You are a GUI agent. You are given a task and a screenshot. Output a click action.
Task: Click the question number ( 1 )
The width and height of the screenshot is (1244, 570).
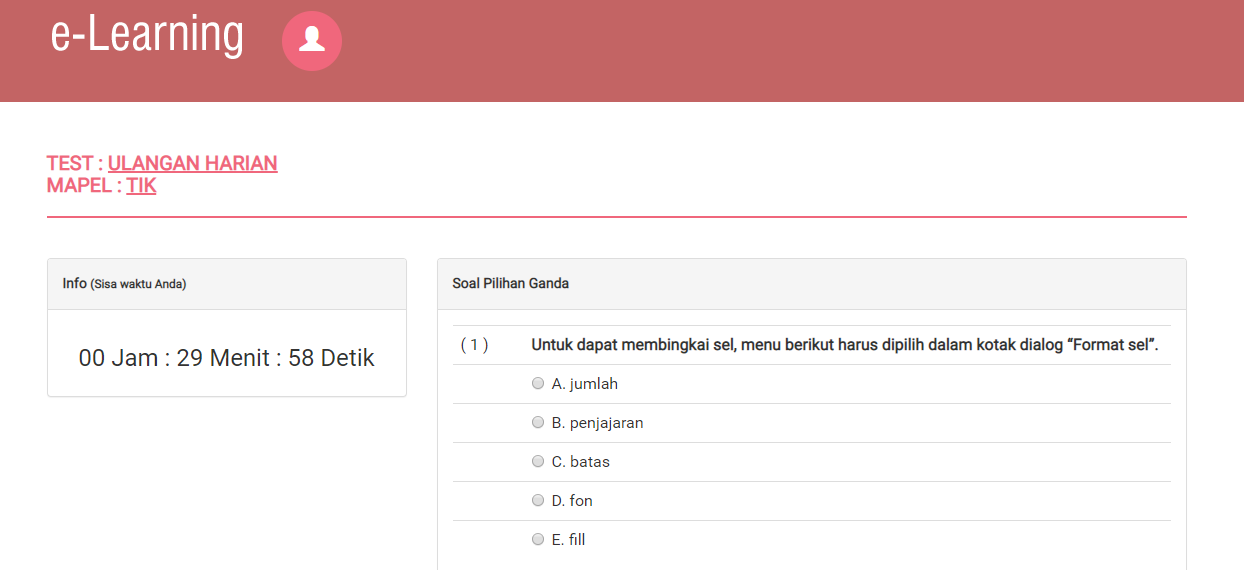[x=474, y=345]
